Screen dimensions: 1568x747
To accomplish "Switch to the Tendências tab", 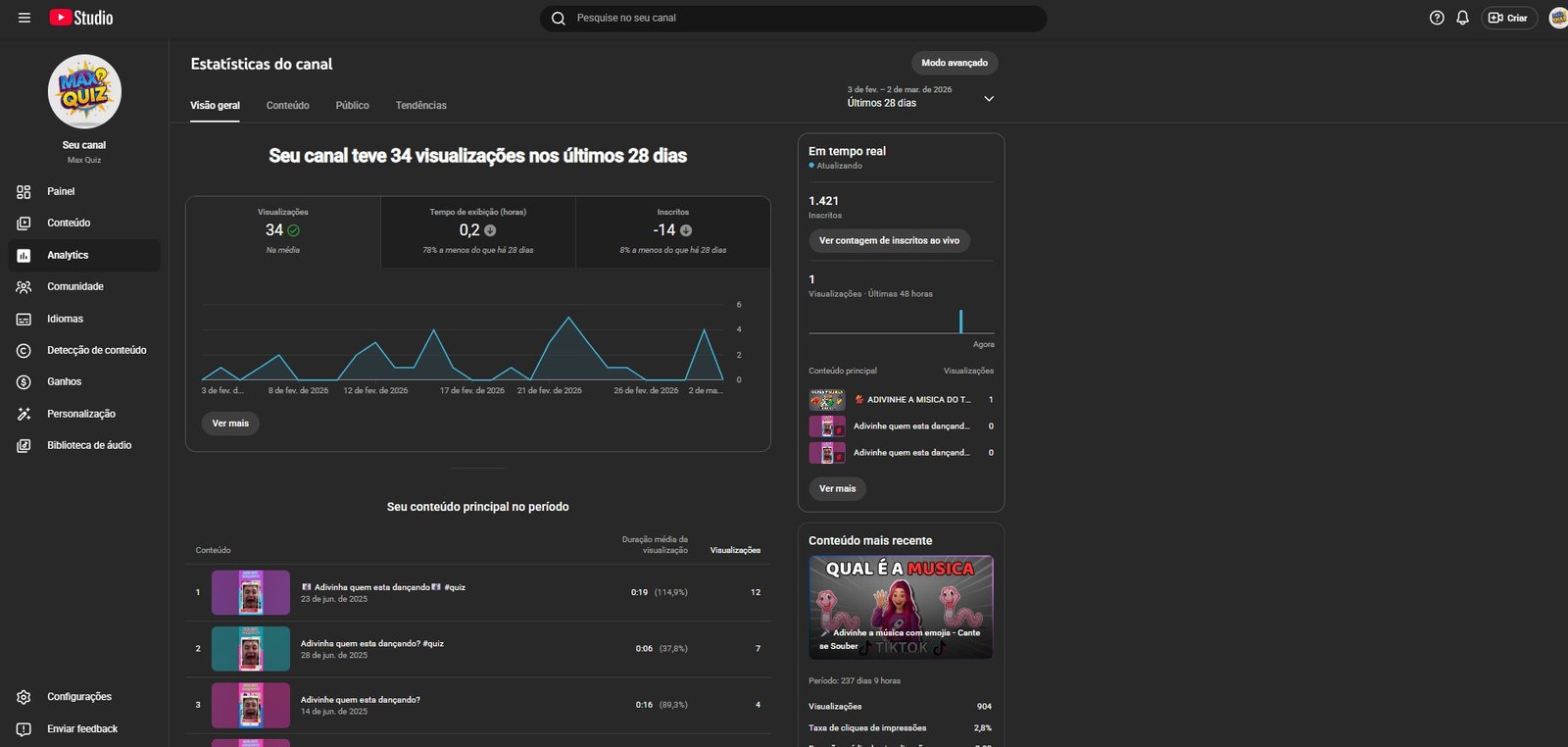I will click(420, 105).
